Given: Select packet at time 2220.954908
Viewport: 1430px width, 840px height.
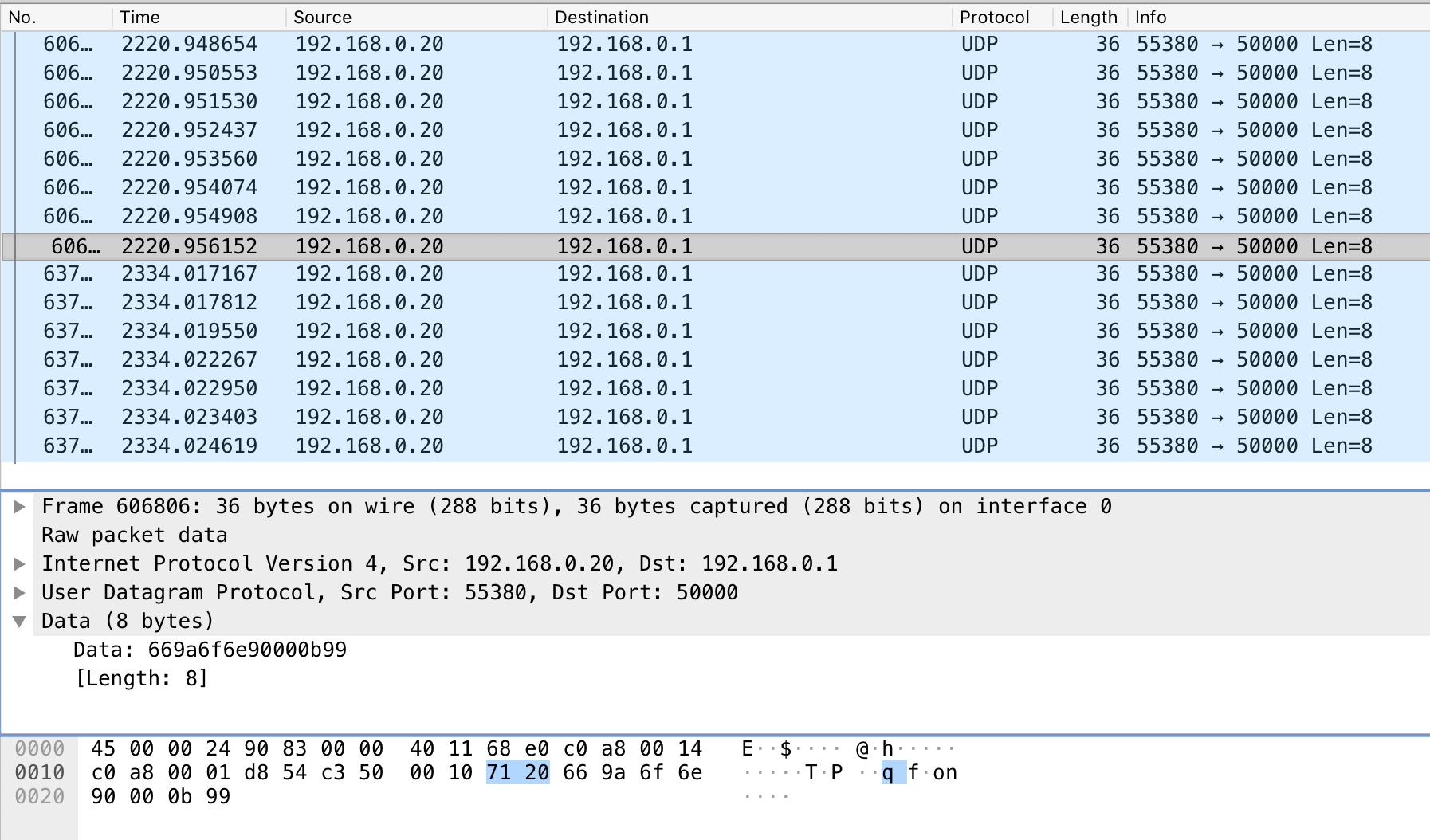Looking at the screenshot, I should 715,217.
